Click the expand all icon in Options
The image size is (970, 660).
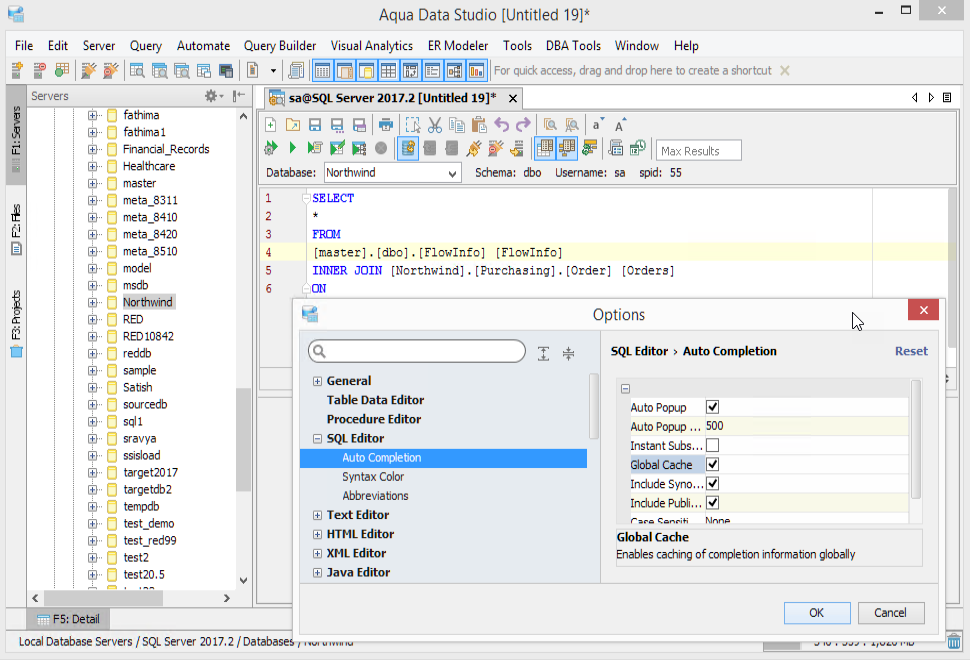pos(543,353)
